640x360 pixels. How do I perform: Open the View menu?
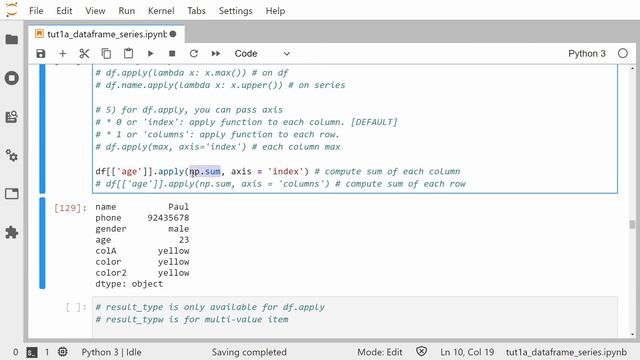point(95,11)
